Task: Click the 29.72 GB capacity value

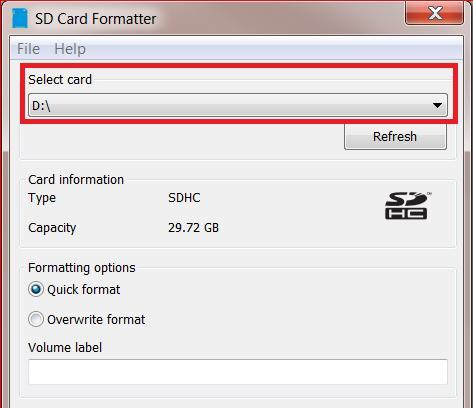Action: 193,228
